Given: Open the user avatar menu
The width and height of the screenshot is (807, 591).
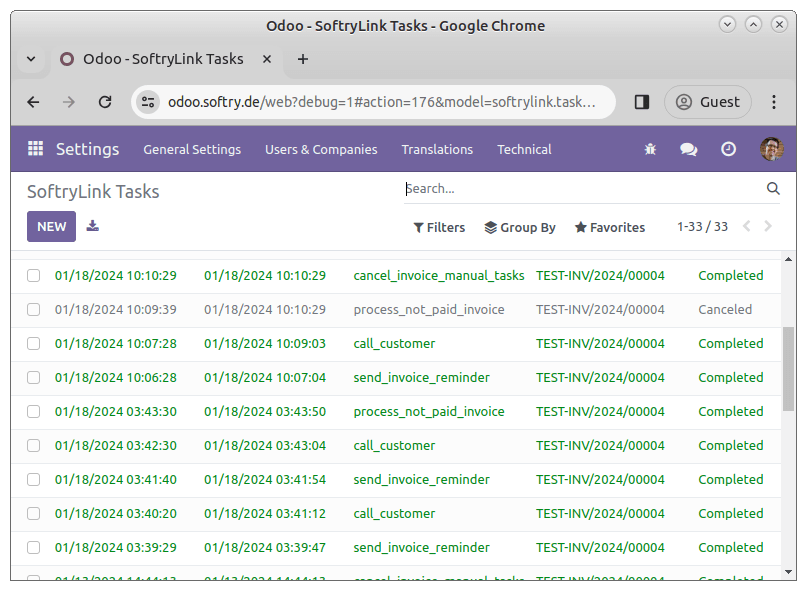Looking at the screenshot, I should point(771,149).
